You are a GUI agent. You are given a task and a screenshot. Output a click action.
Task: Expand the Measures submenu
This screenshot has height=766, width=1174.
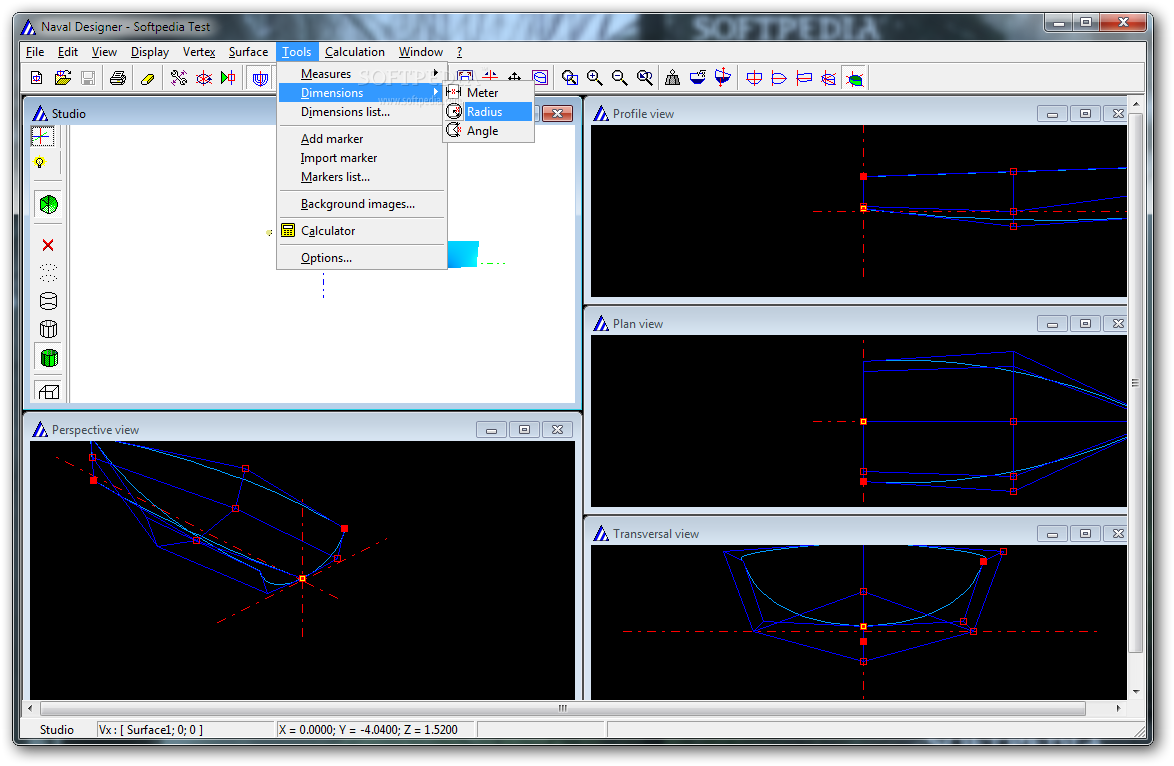(x=362, y=73)
